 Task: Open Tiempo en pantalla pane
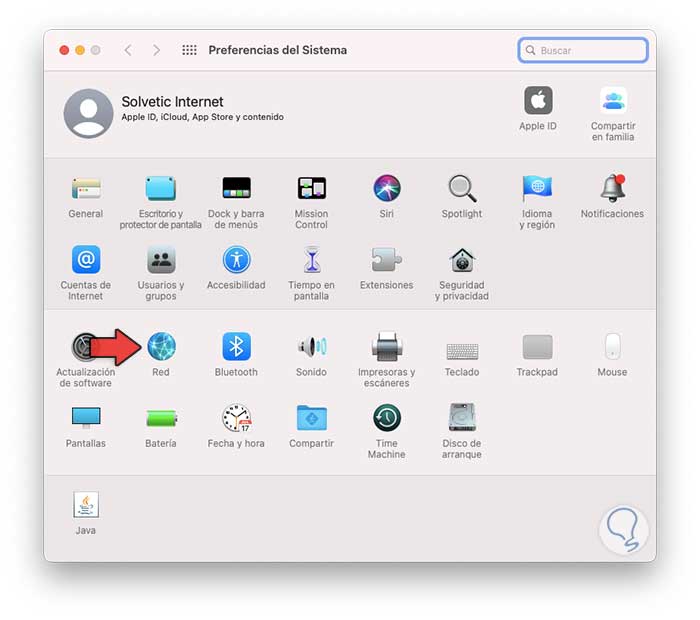(x=312, y=259)
